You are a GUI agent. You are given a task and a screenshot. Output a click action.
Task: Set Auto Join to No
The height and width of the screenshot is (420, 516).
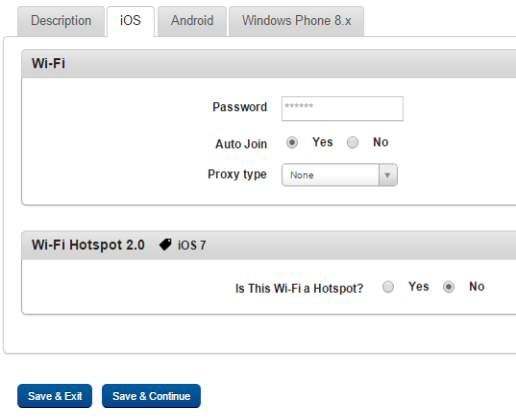(352, 143)
